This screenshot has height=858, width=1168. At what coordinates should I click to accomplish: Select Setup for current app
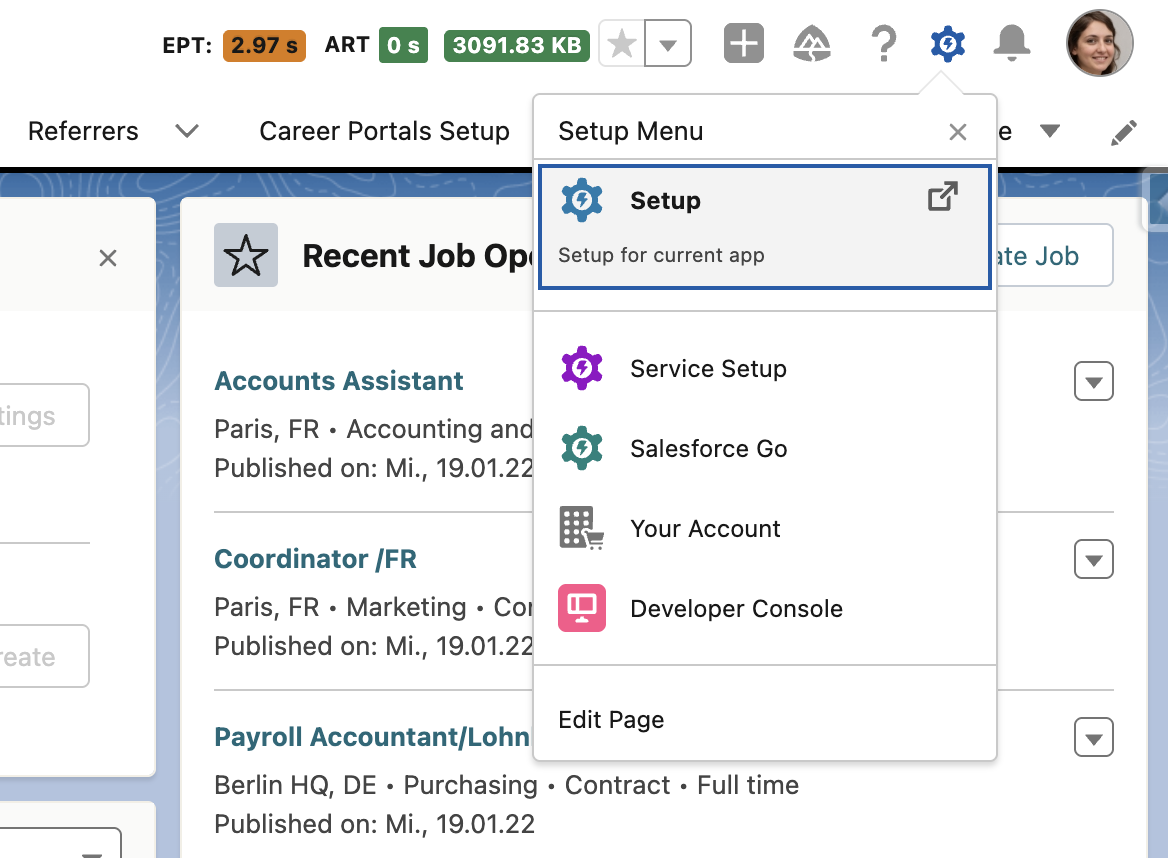click(x=765, y=226)
